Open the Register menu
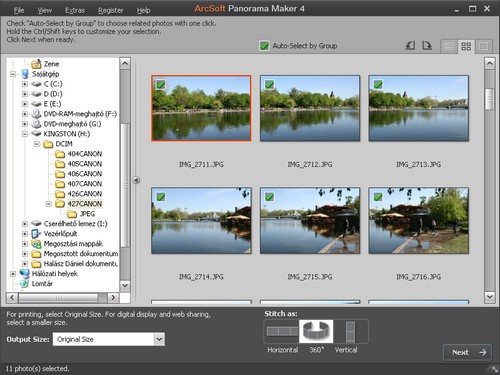Viewport: 500px width, 375px height. [x=111, y=10]
